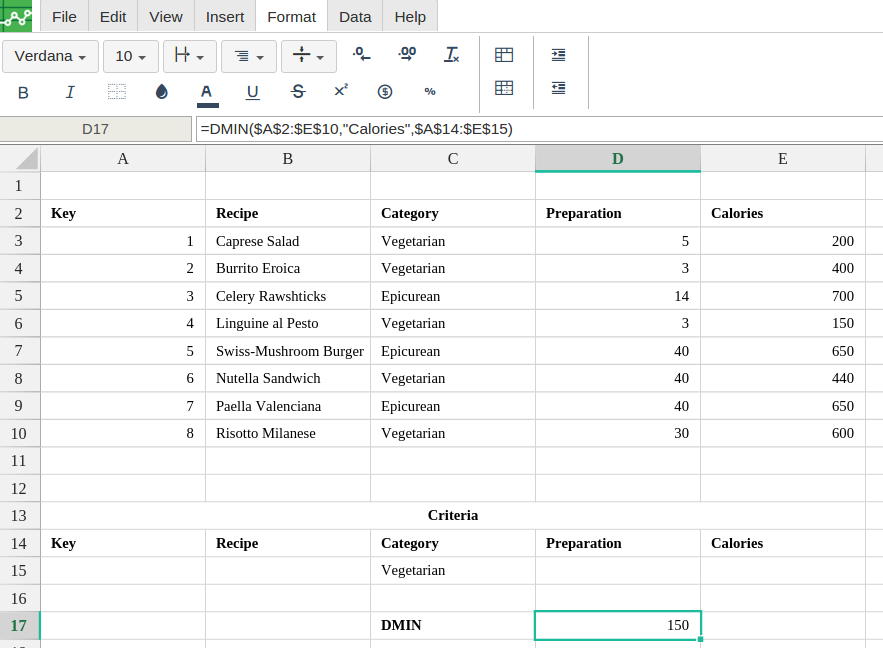Screen dimensions: 883x648
Task: Open the background fill color picker
Action: pyautogui.click(x=162, y=92)
